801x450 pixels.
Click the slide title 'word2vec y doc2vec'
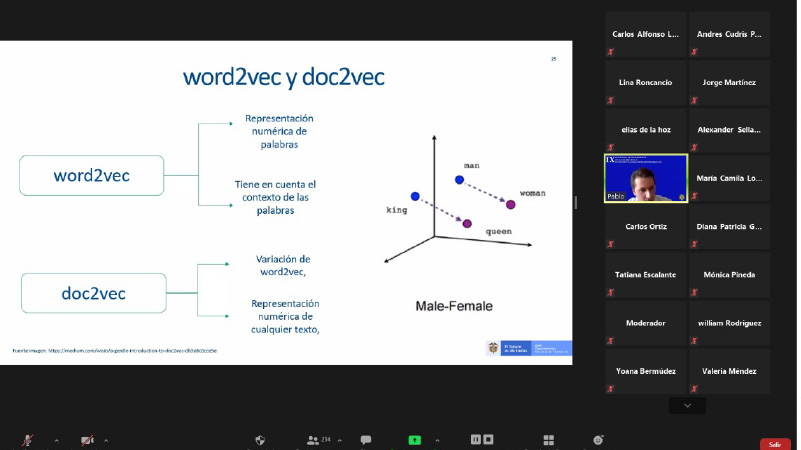tap(284, 77)
